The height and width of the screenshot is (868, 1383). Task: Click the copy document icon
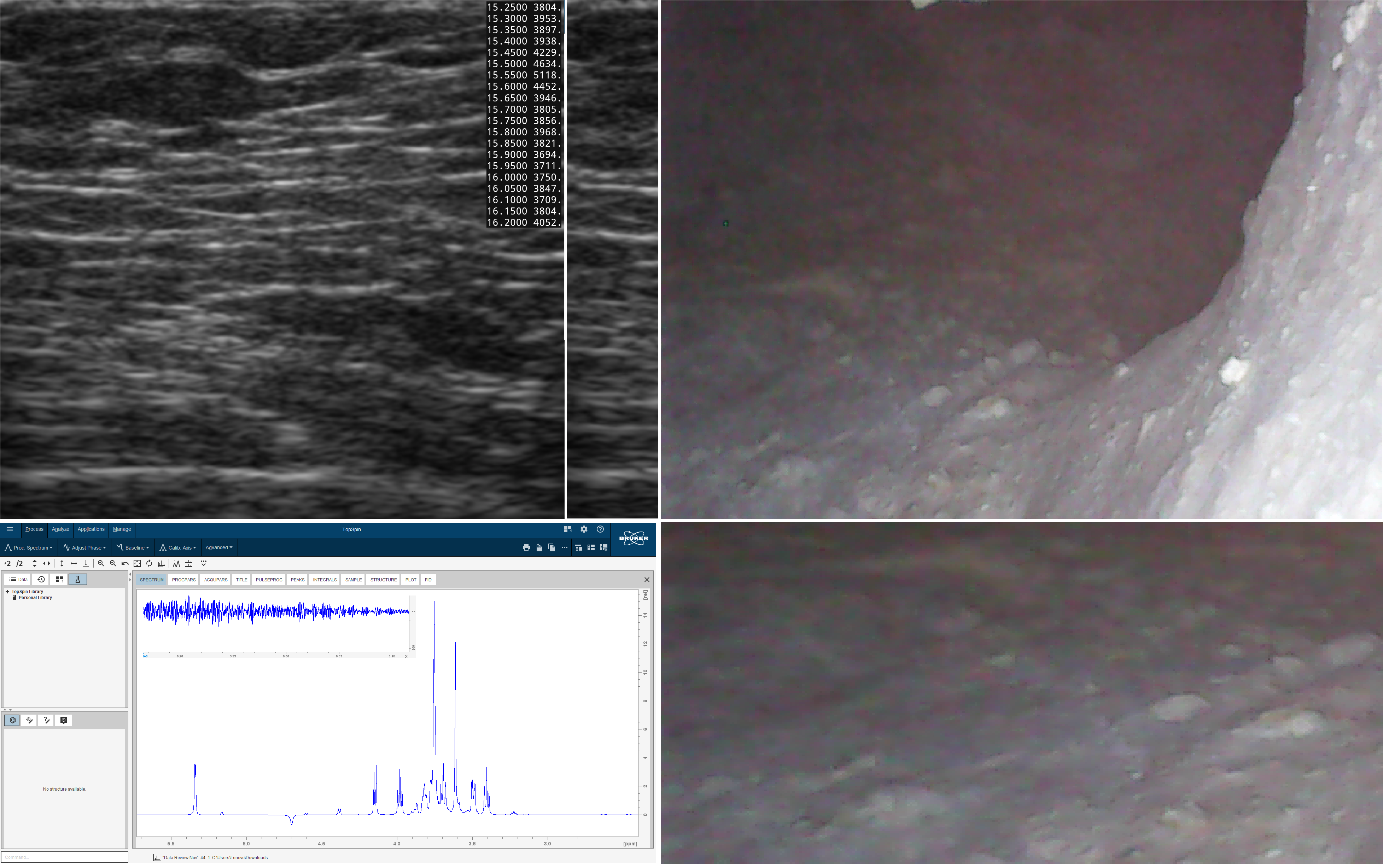[551, 548]
